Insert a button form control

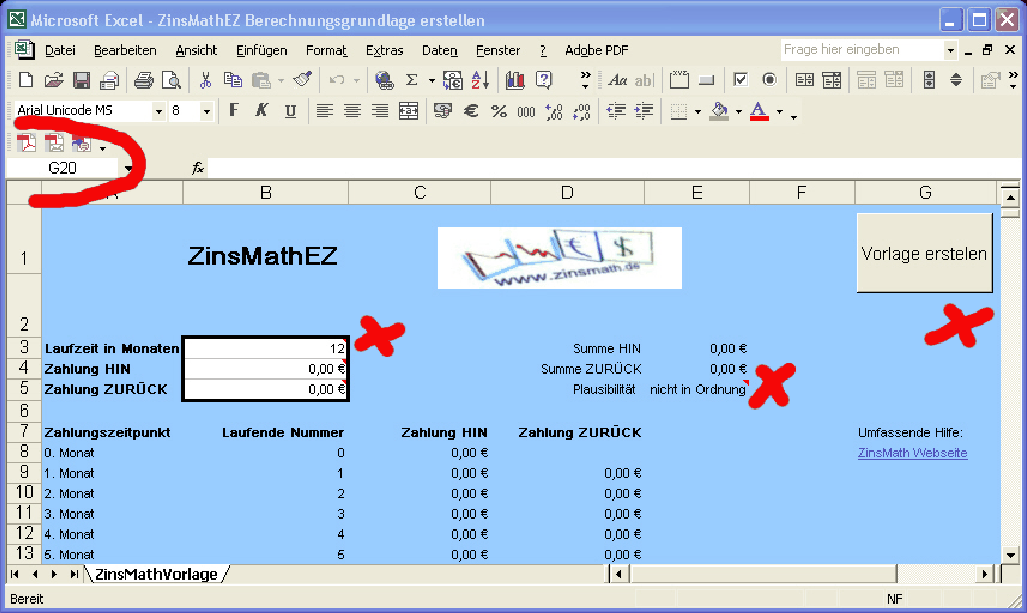[707, 80]
